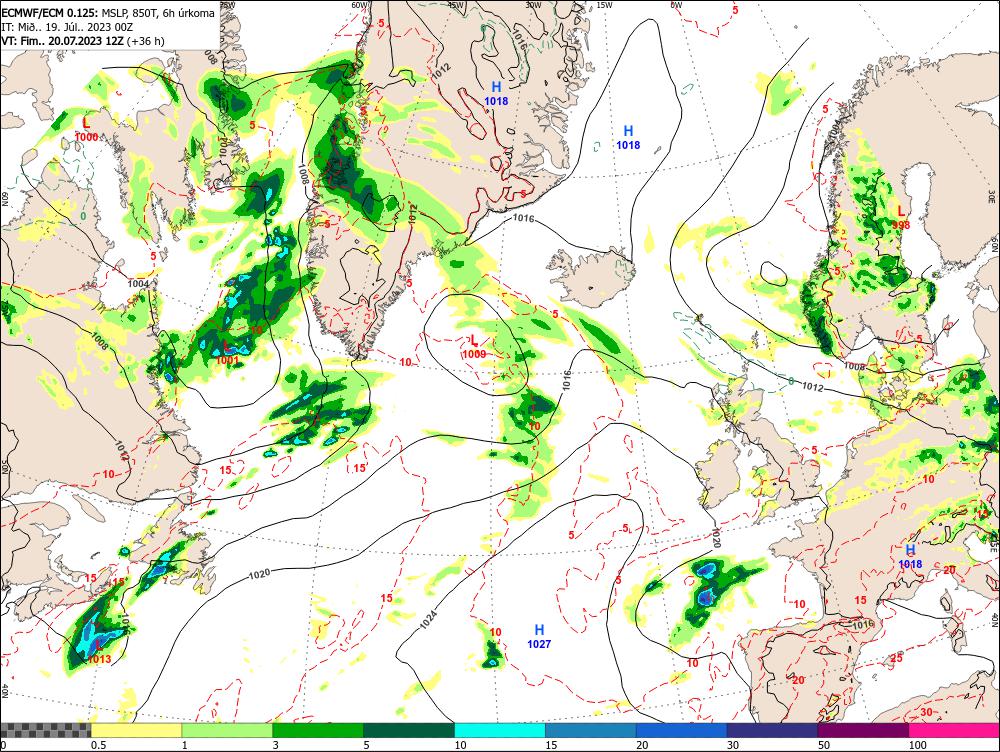
Task: Click the legend value label '50'
Action: click(823, 745)
